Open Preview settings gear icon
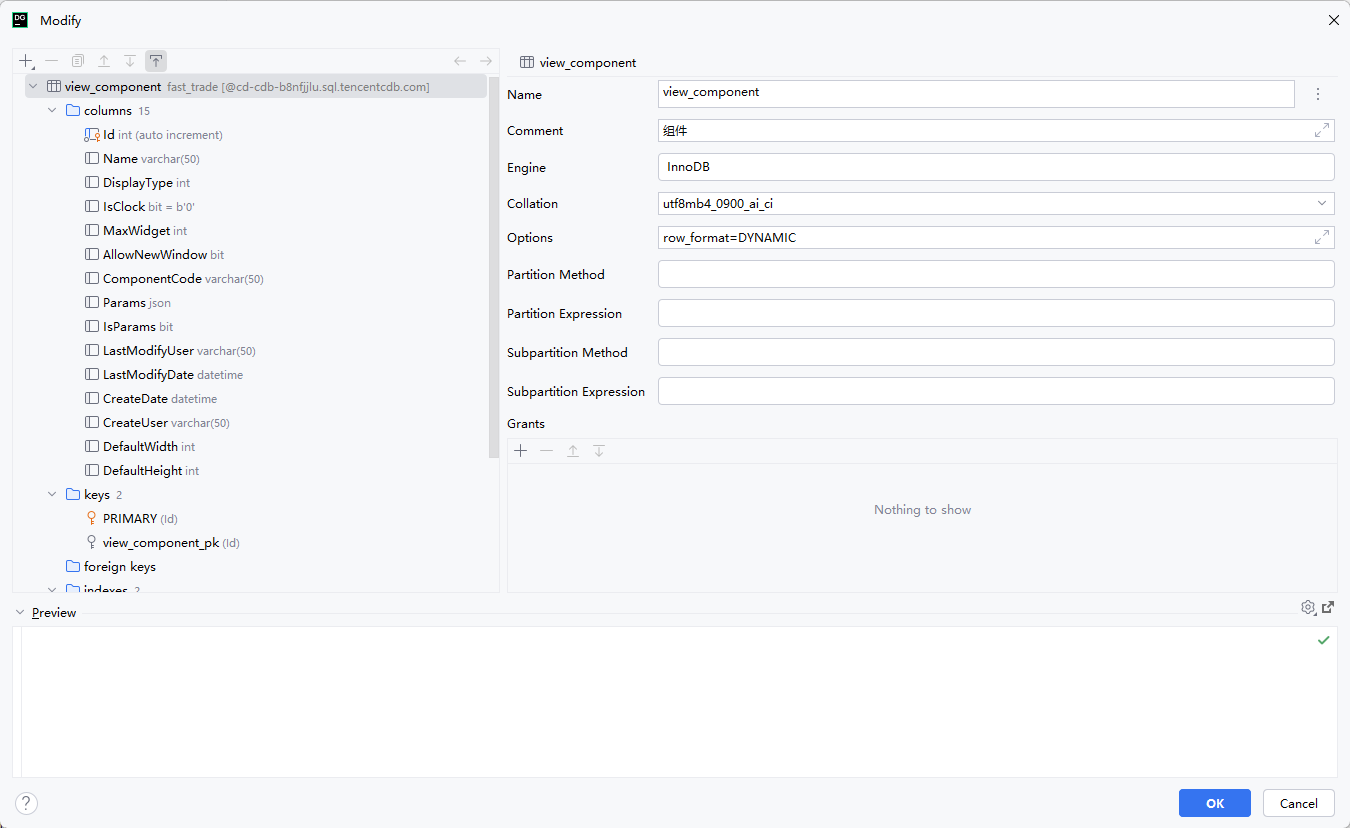The height and width of the screenshot is (828, 1350). point(1308,607)
